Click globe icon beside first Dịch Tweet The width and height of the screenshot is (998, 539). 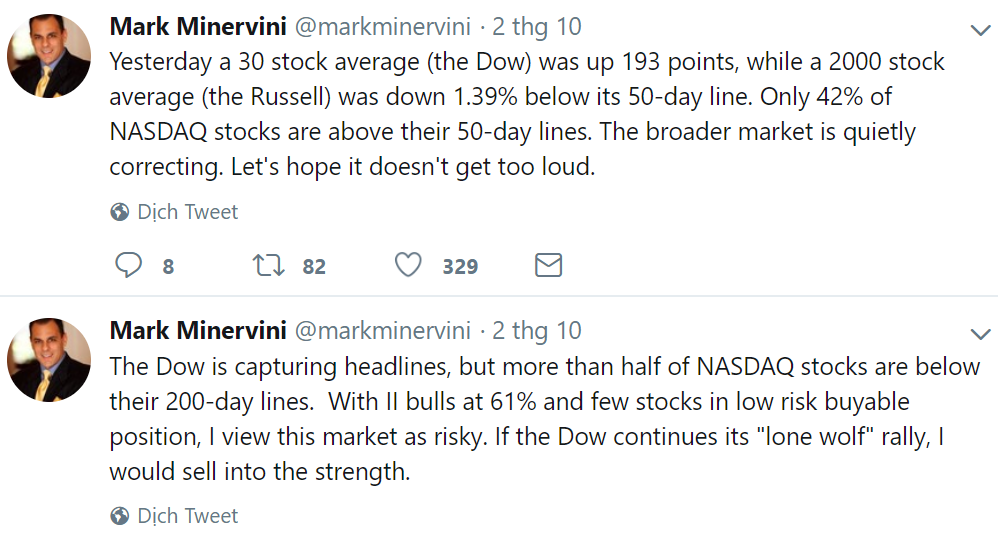point(120,212)
